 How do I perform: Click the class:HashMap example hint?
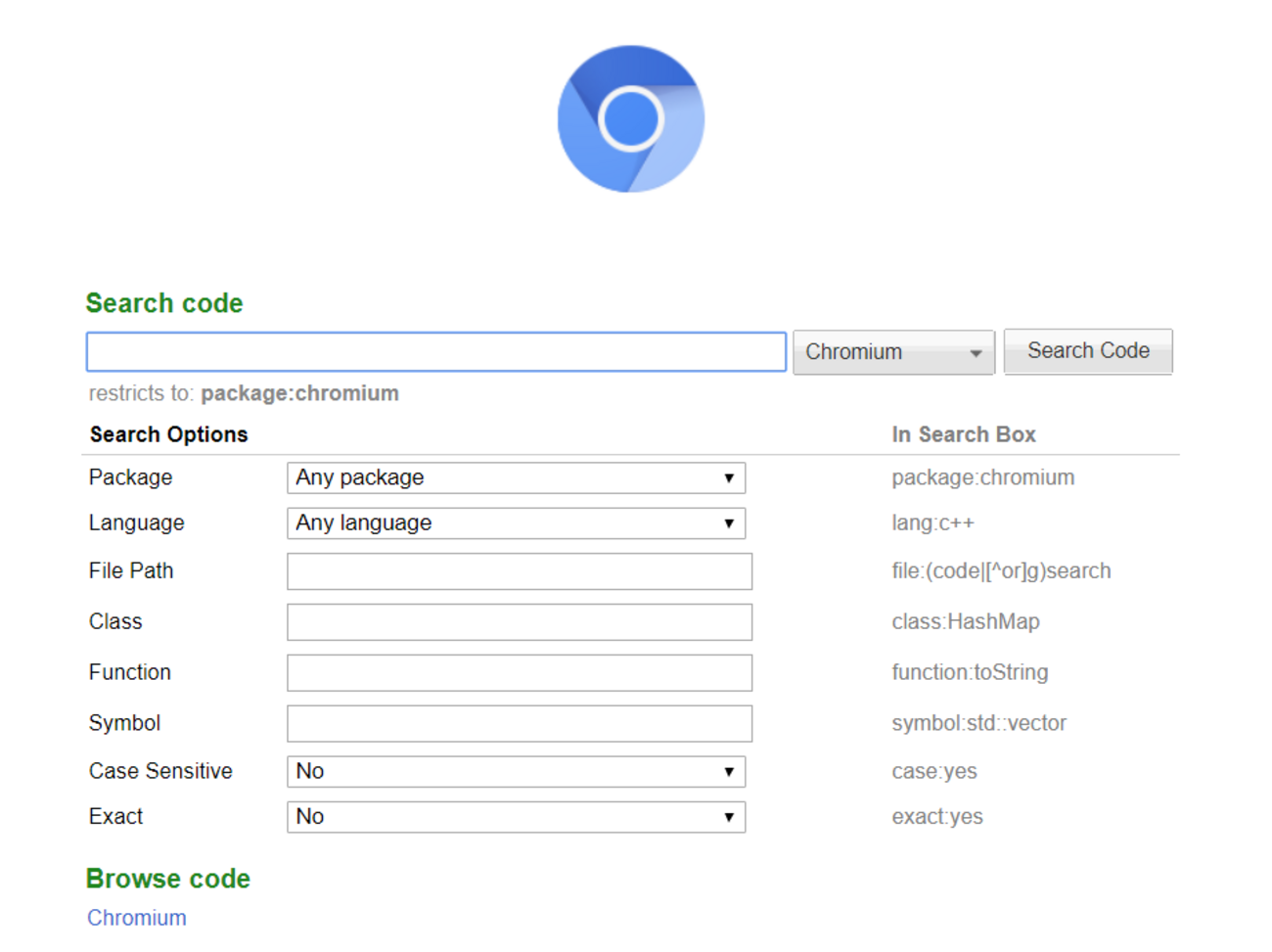[965, 622]
